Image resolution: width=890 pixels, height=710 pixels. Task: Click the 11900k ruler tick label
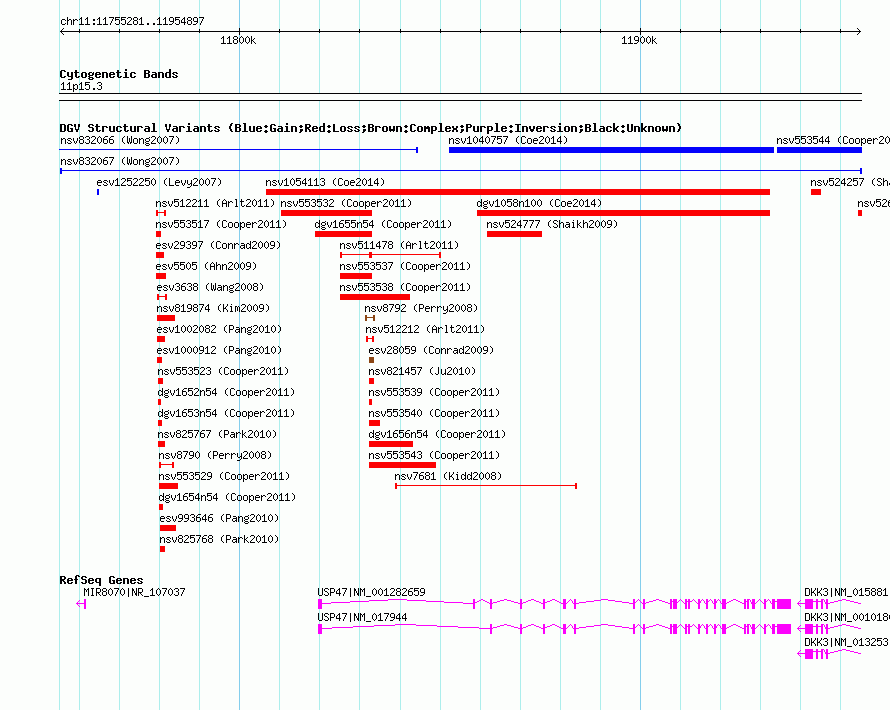pyautogui.click(x=639, y=40)
